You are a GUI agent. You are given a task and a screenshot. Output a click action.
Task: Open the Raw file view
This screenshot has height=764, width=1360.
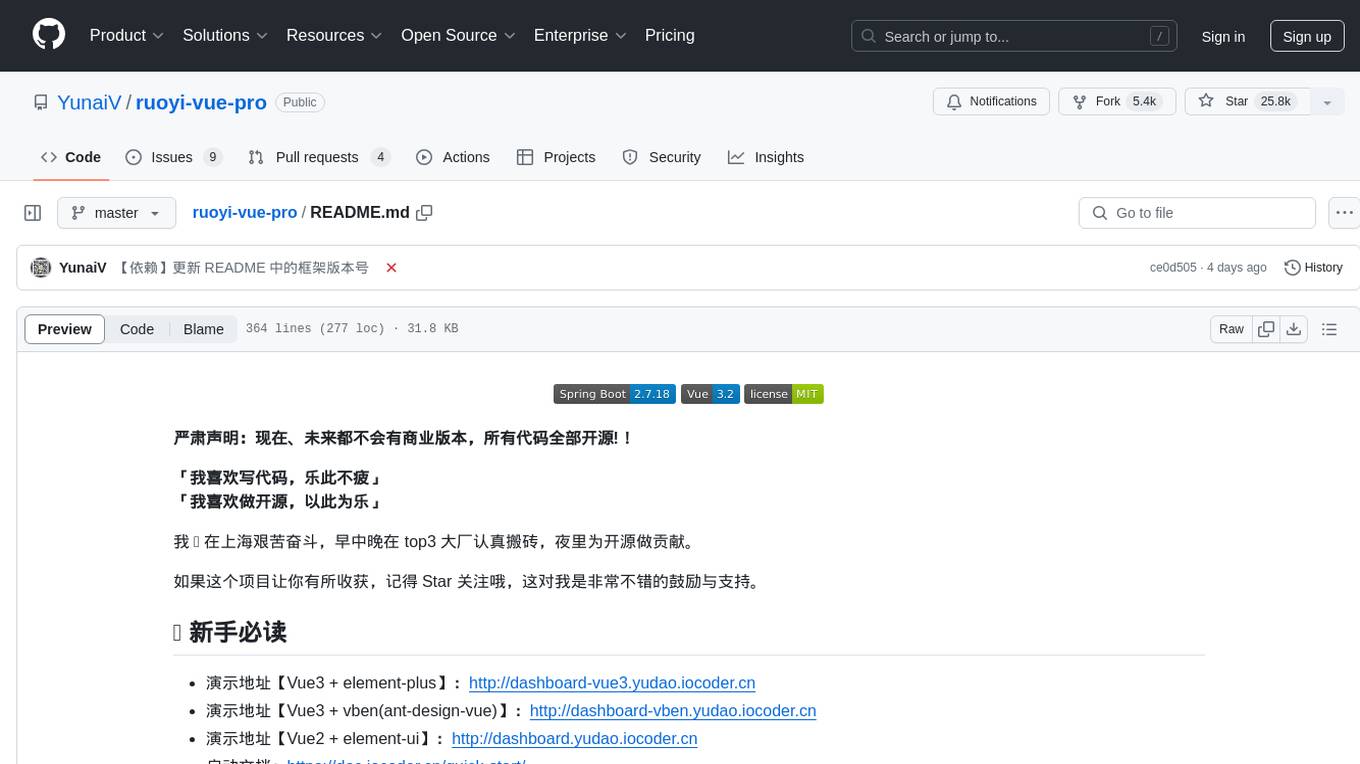(x=1231, y=329)
